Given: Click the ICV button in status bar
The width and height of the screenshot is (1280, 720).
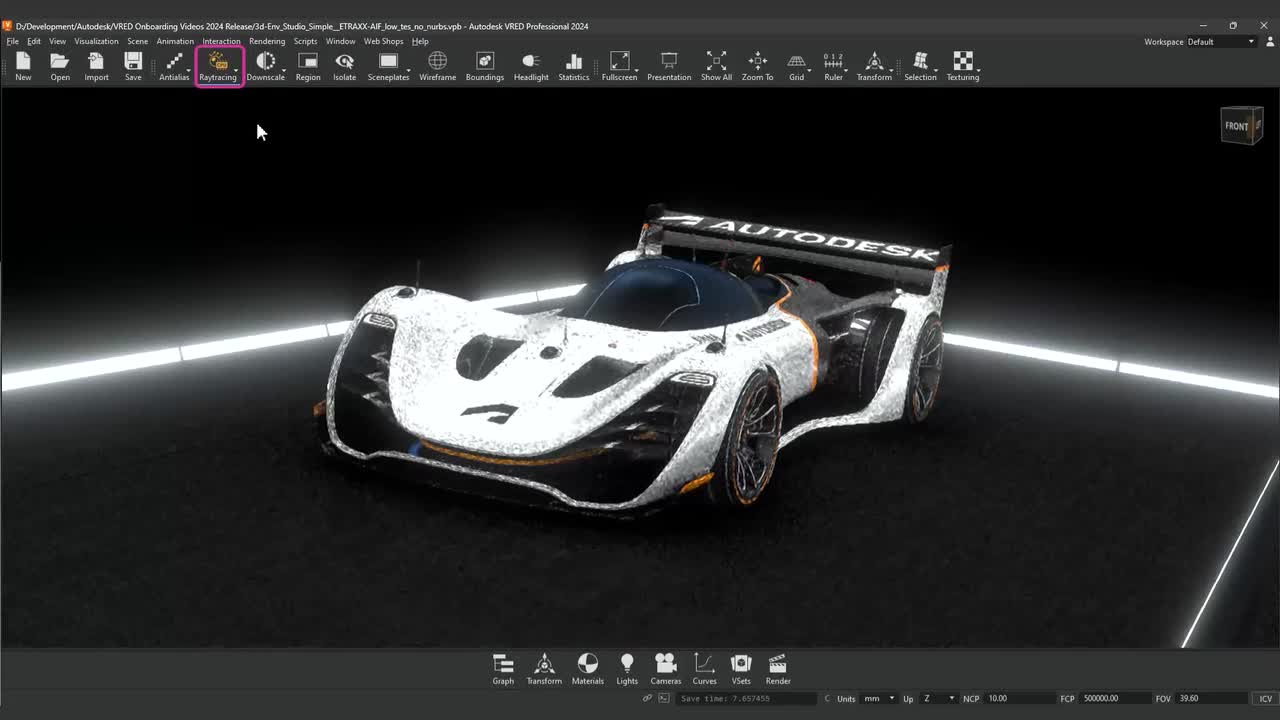Looking at the screenshot, I should [1265, 698].
